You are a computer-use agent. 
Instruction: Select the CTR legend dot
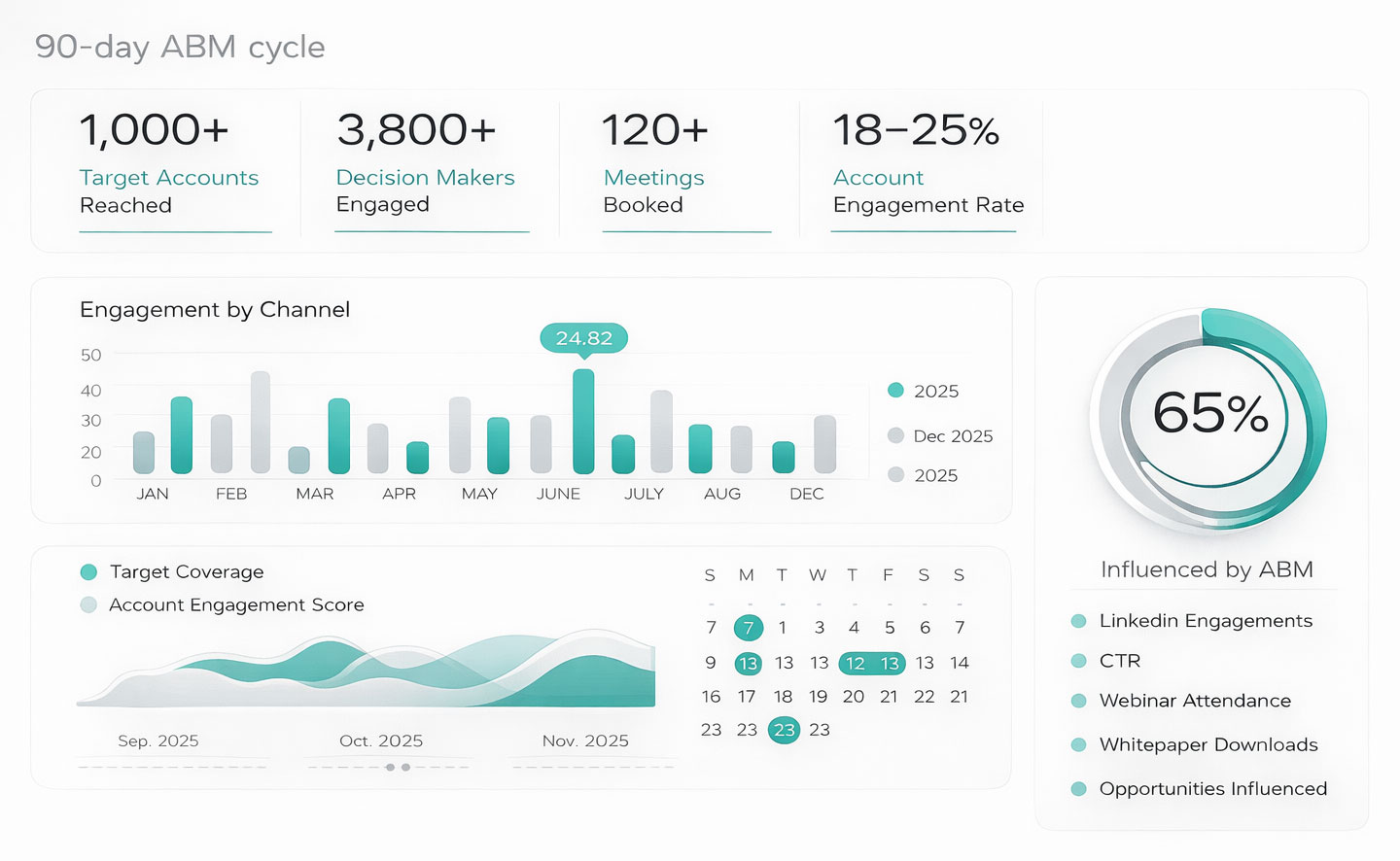[1078, 661]
